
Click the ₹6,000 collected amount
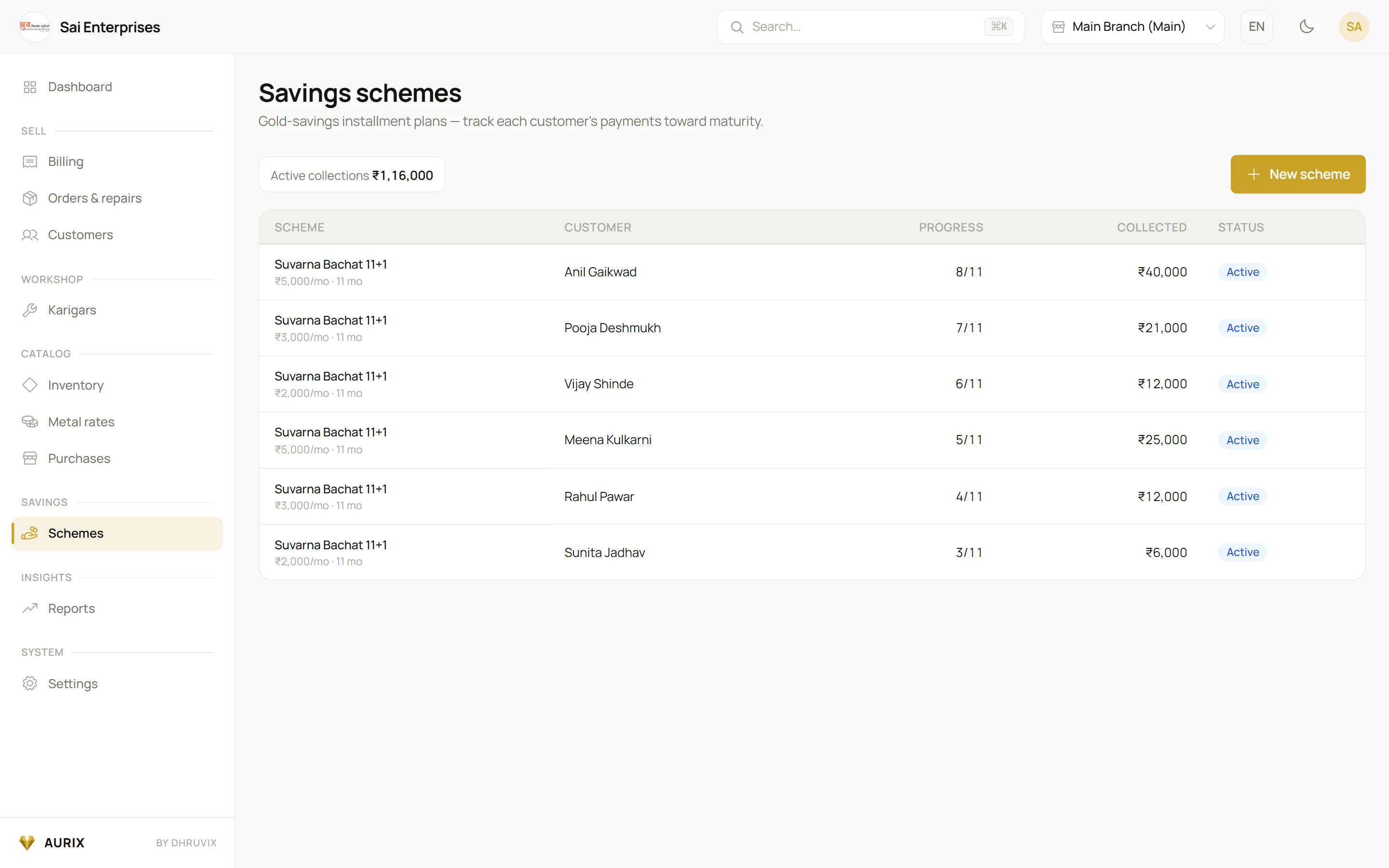pyautogui.click(x=1166, y=552)
